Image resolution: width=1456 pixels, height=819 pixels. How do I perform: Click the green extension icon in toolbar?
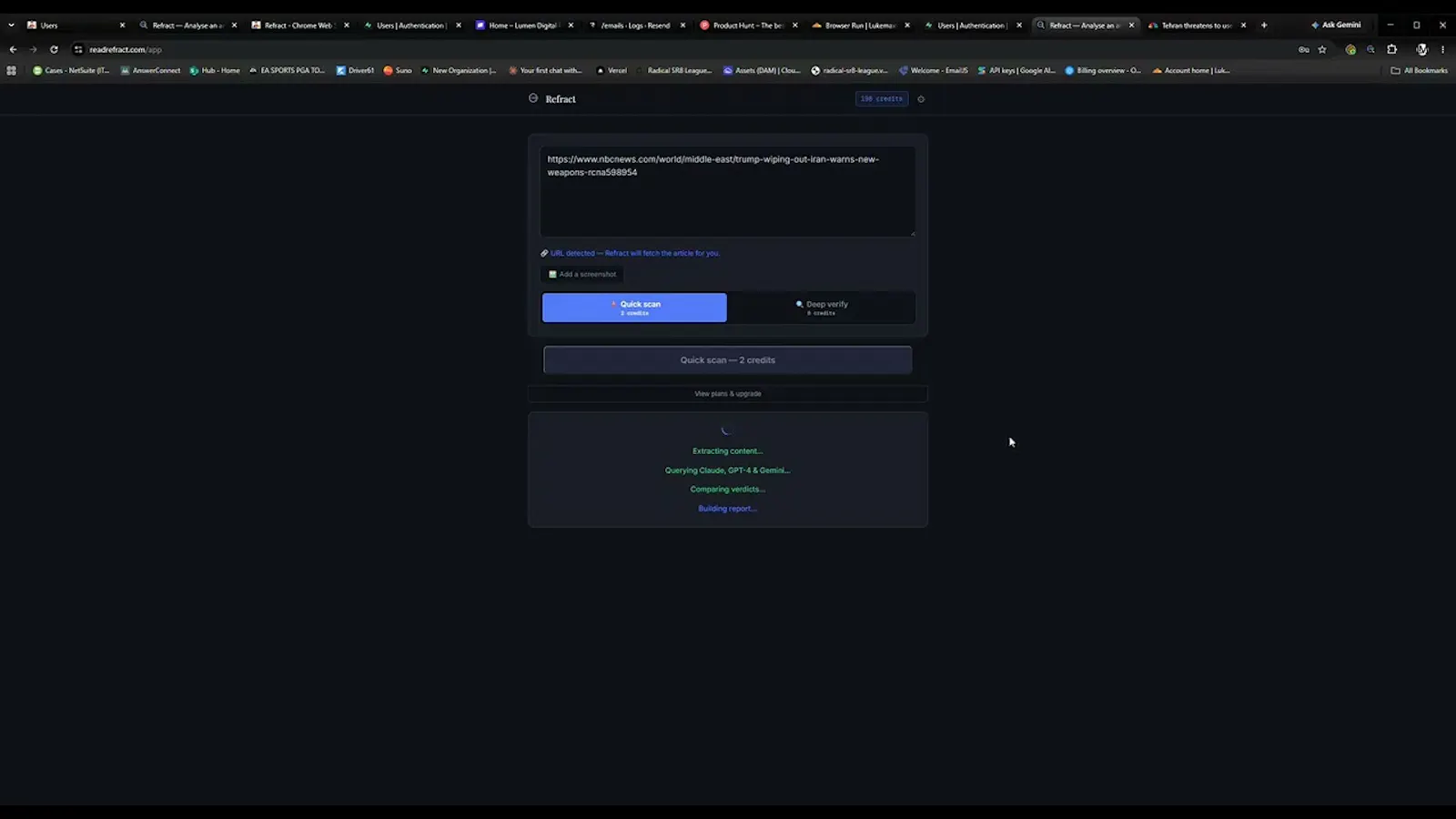point(1350,49)
